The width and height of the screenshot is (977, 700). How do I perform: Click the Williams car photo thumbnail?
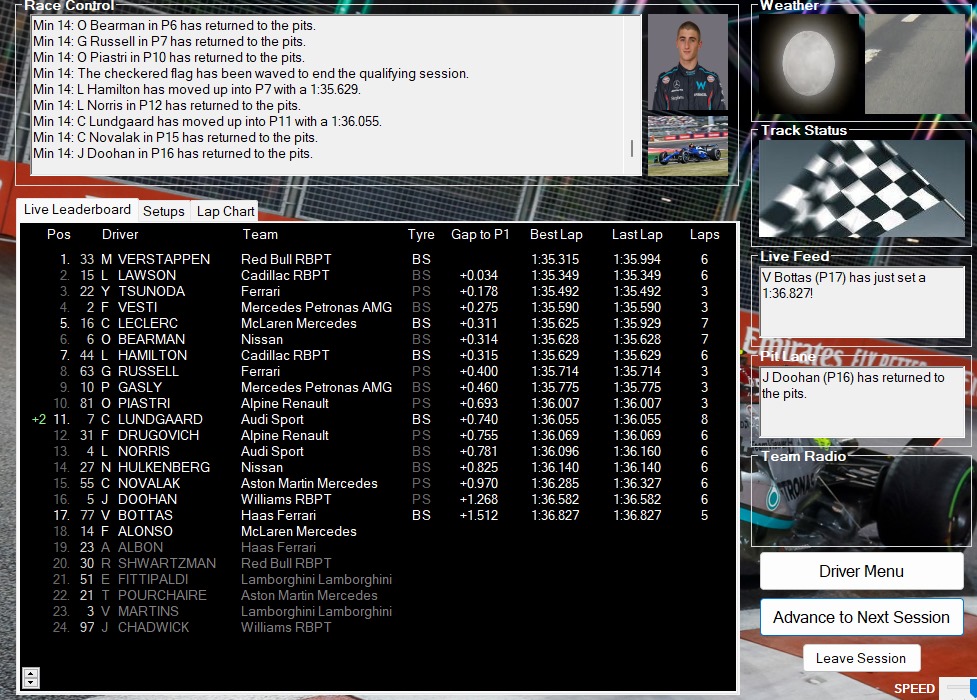(x=688, y=145)
